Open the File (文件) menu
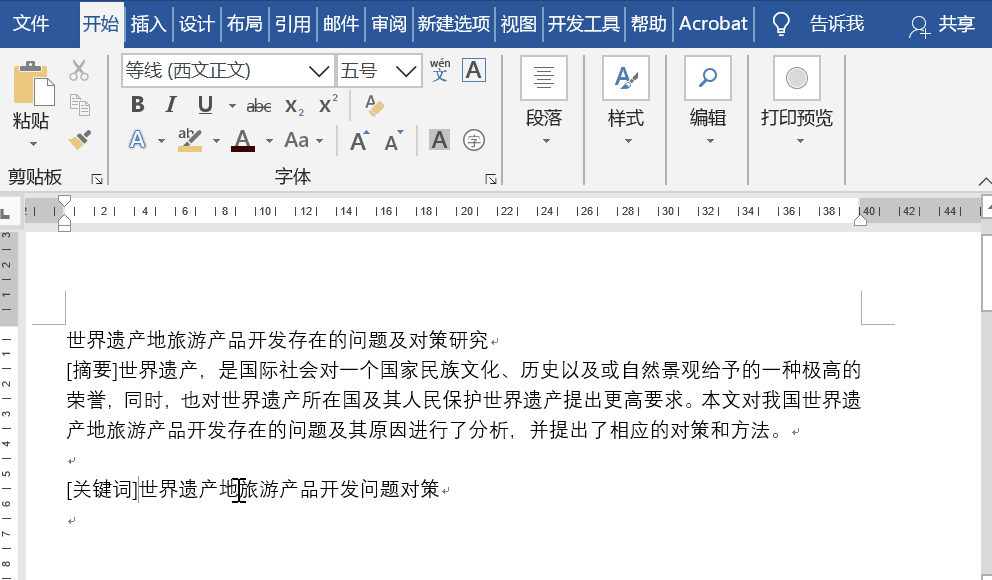 [x=30, y=23]
